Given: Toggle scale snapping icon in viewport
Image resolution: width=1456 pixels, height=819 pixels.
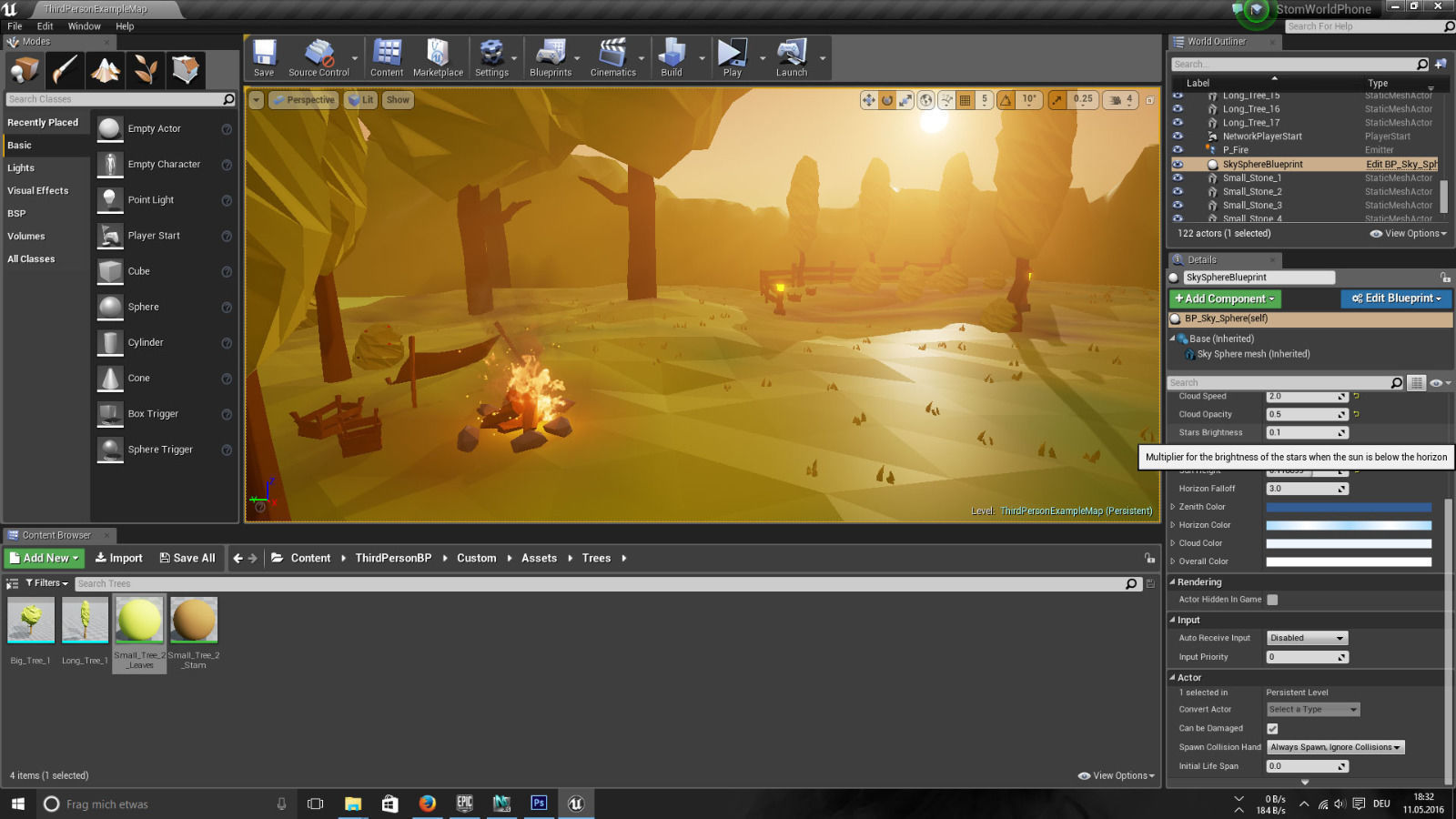Looking at the screenshot, I should click(1057, 100).
